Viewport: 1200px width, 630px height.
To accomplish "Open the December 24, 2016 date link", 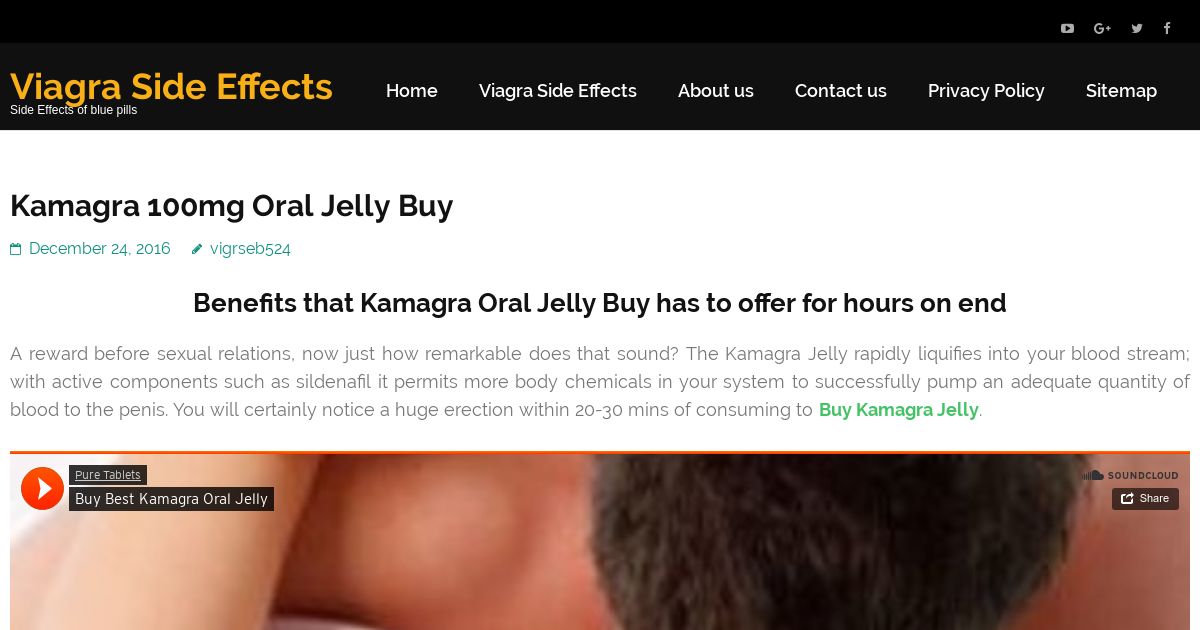I will pos(100,248).
